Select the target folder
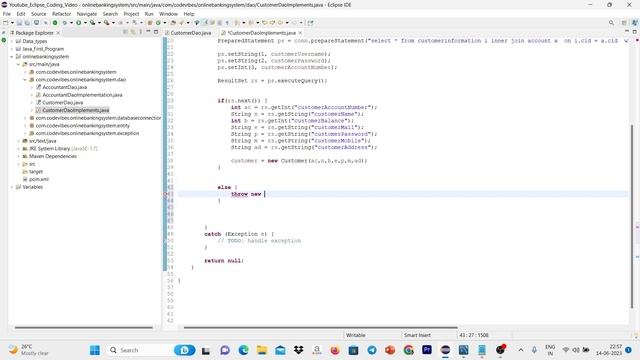 coord(36,172)
